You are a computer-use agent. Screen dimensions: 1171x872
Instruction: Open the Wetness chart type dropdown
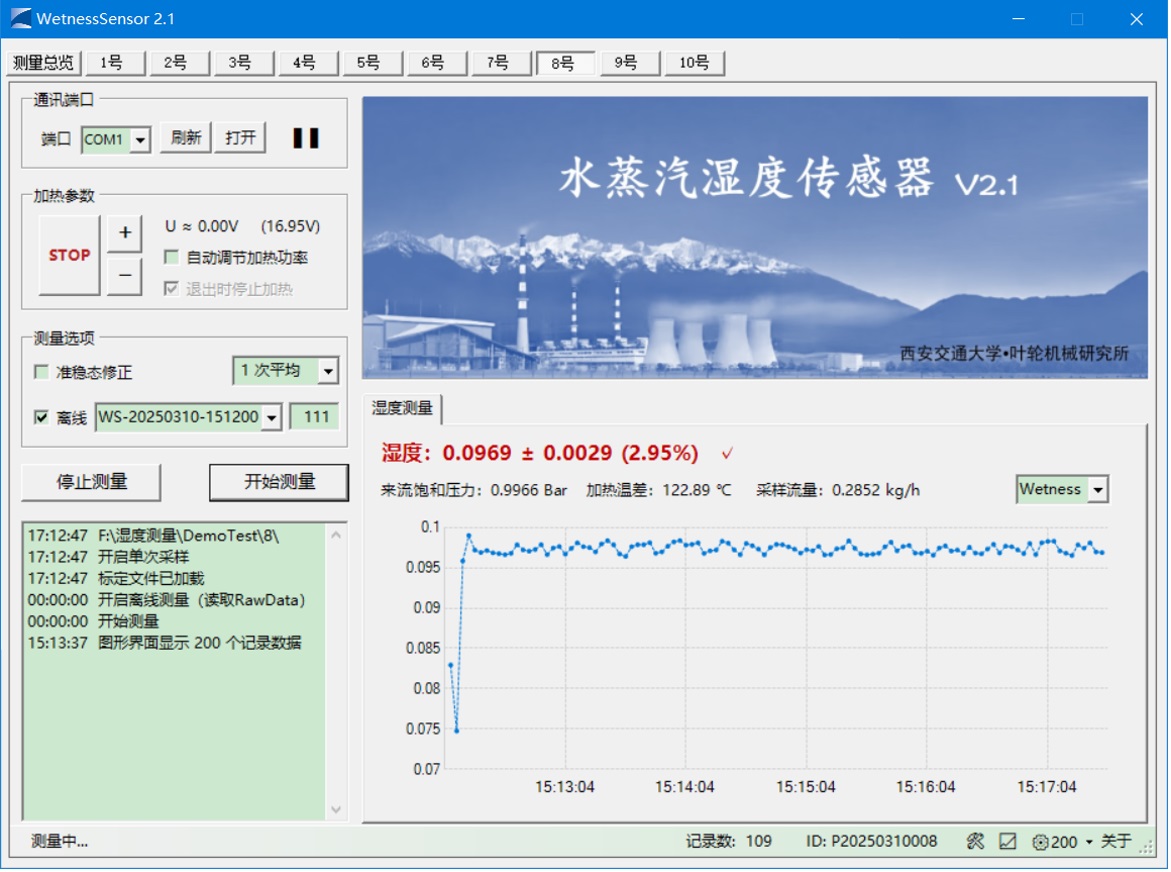tap(1098, 490)
